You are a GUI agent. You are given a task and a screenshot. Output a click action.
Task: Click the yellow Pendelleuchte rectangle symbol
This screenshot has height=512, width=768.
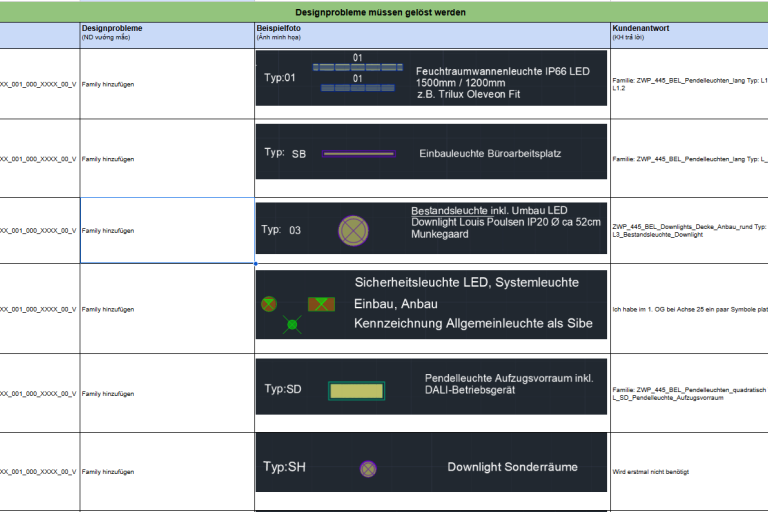point(357,390)
